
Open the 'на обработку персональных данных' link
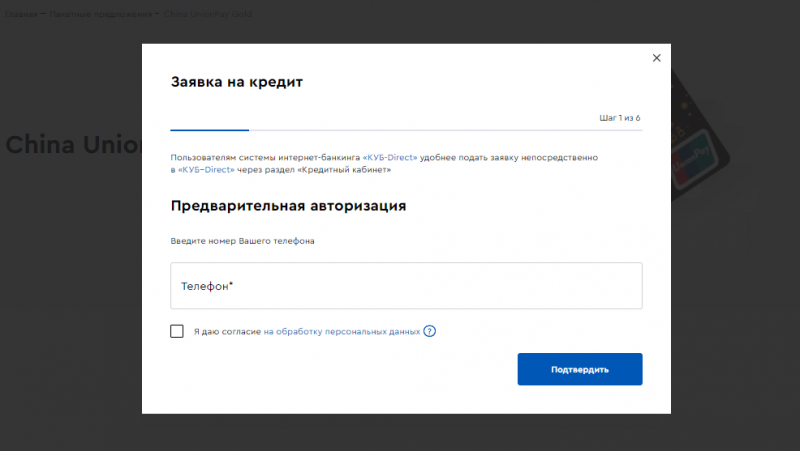[342, 332]
